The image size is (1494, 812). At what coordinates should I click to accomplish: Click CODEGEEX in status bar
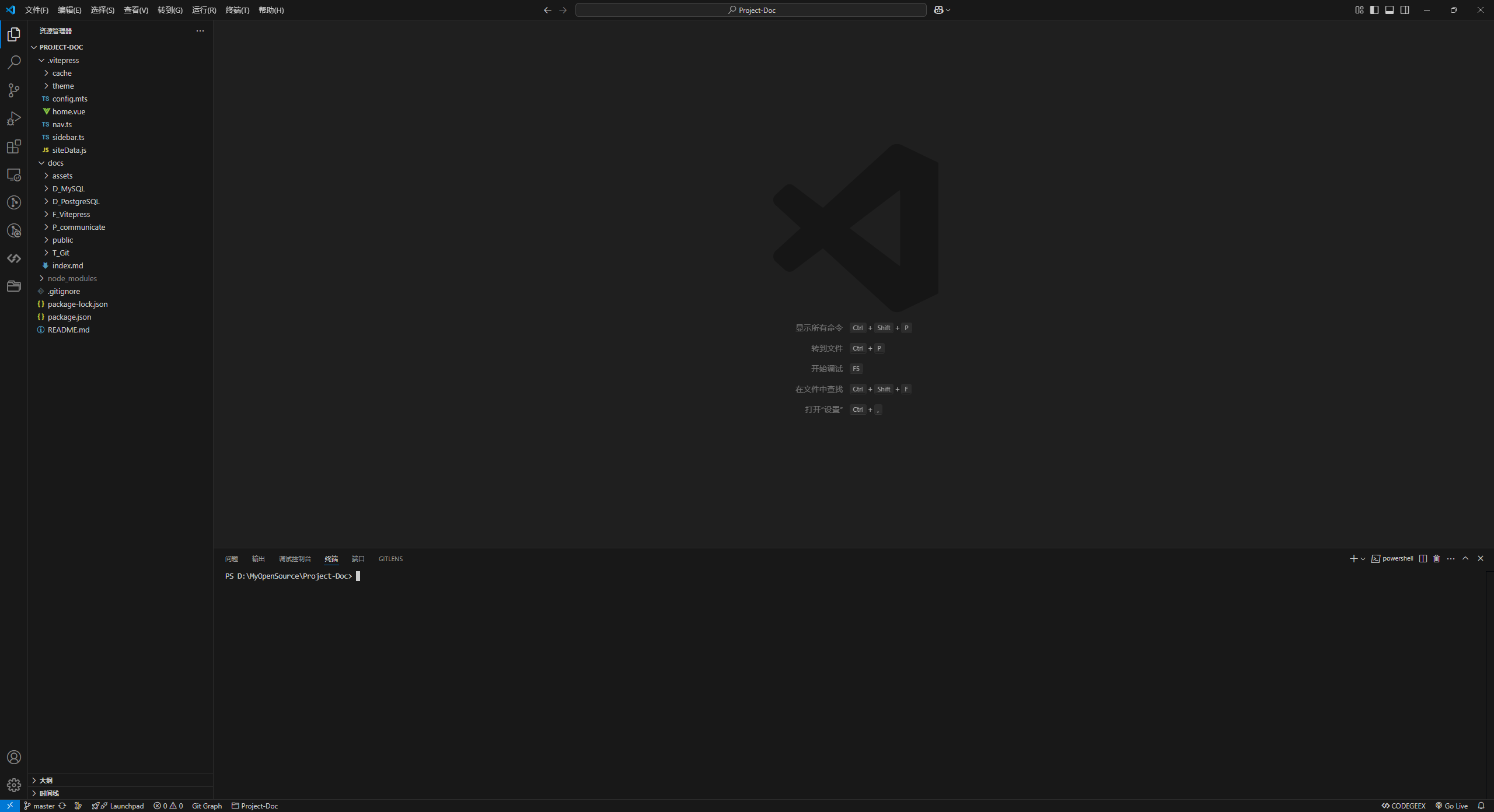point(1404,806)
